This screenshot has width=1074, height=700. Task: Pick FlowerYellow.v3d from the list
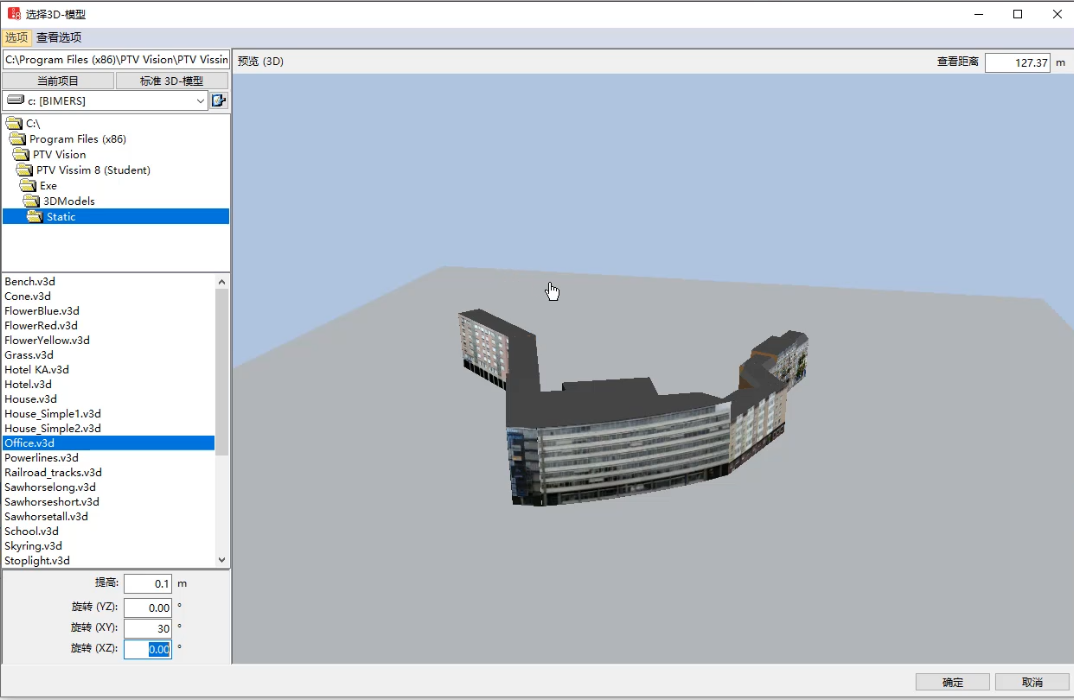coord(47,340)
